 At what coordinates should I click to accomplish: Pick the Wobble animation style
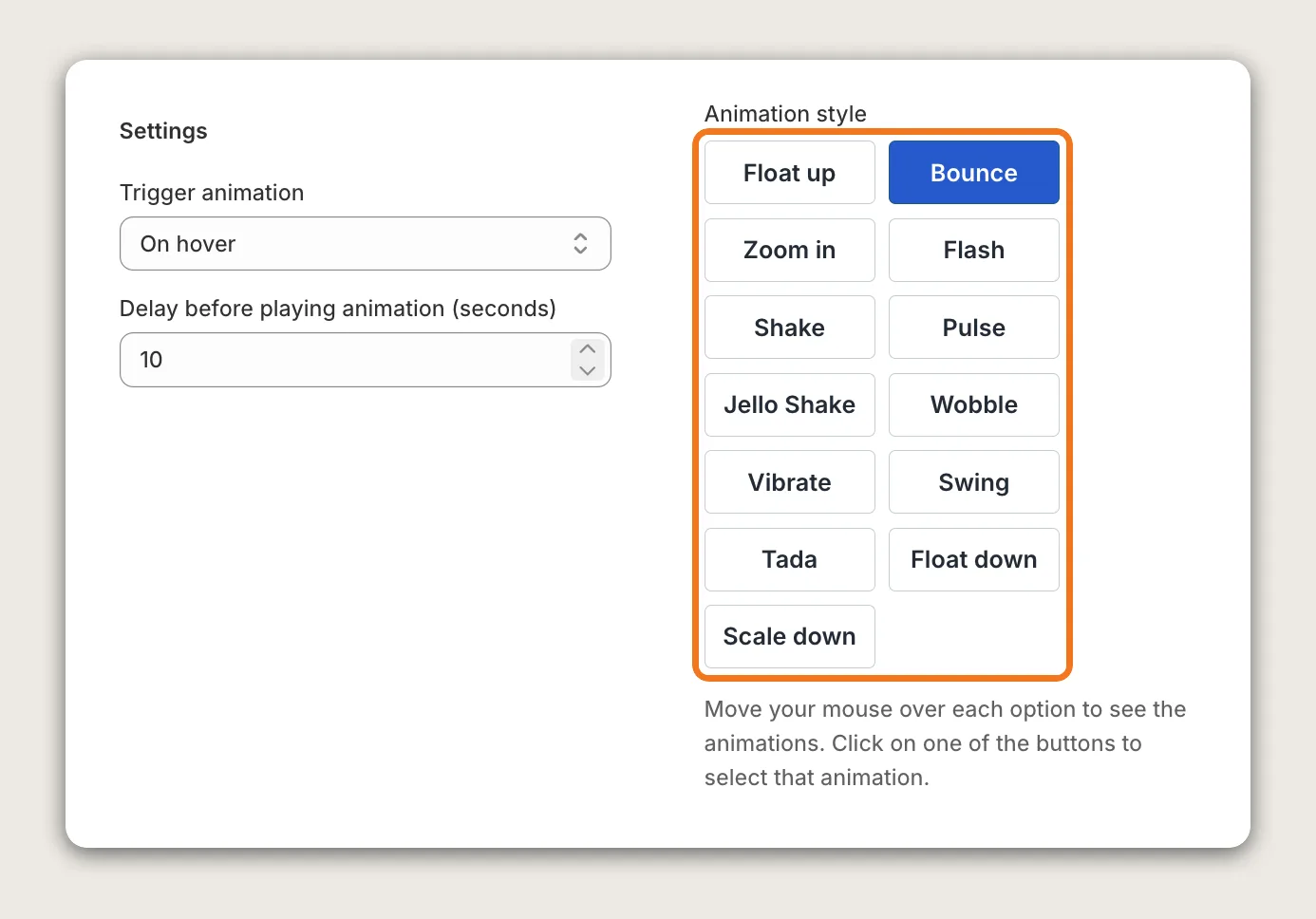(x=973, y=404)
